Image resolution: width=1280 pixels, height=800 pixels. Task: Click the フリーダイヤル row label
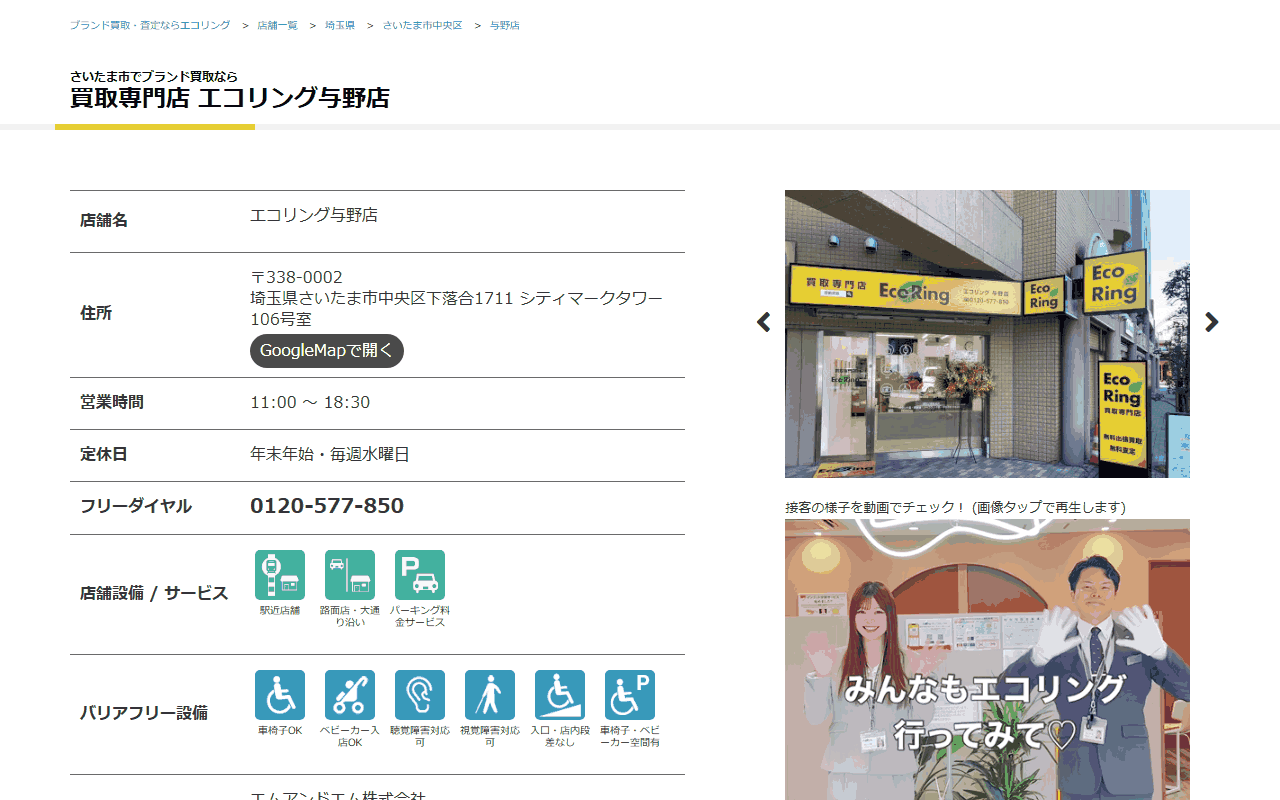136,506
